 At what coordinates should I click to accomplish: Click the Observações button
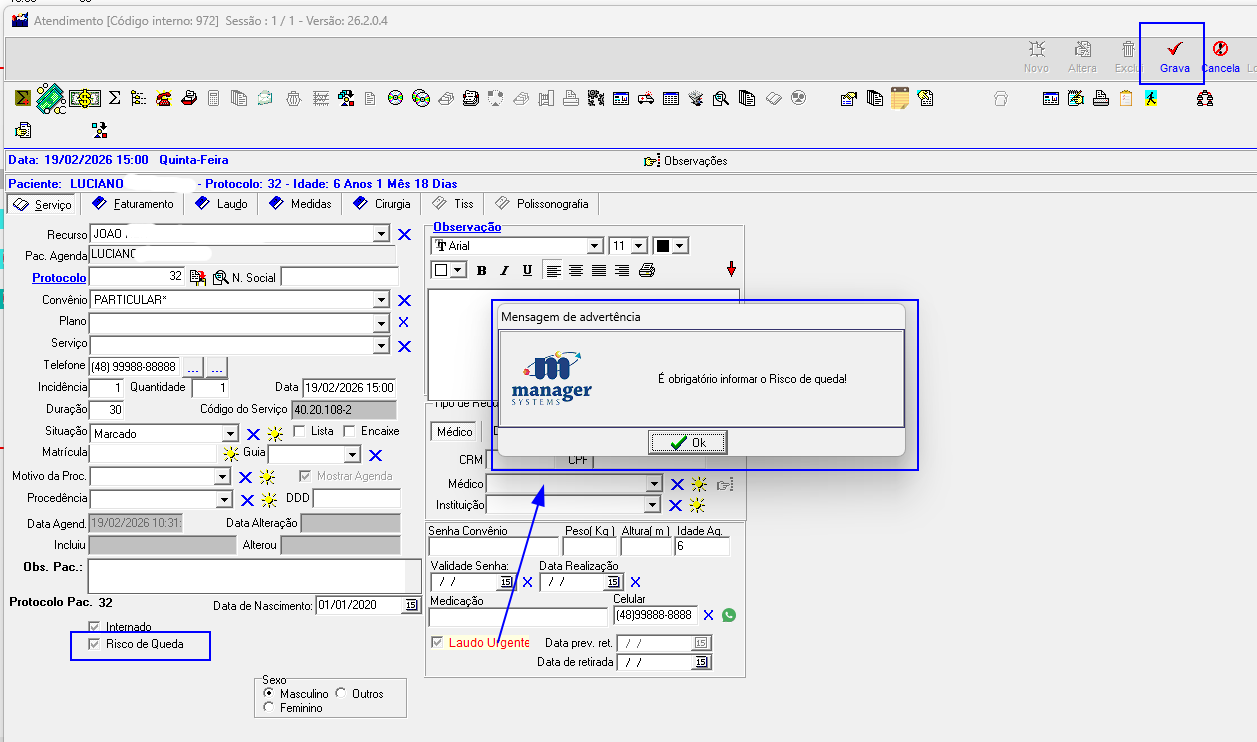[x=686, y=161]
